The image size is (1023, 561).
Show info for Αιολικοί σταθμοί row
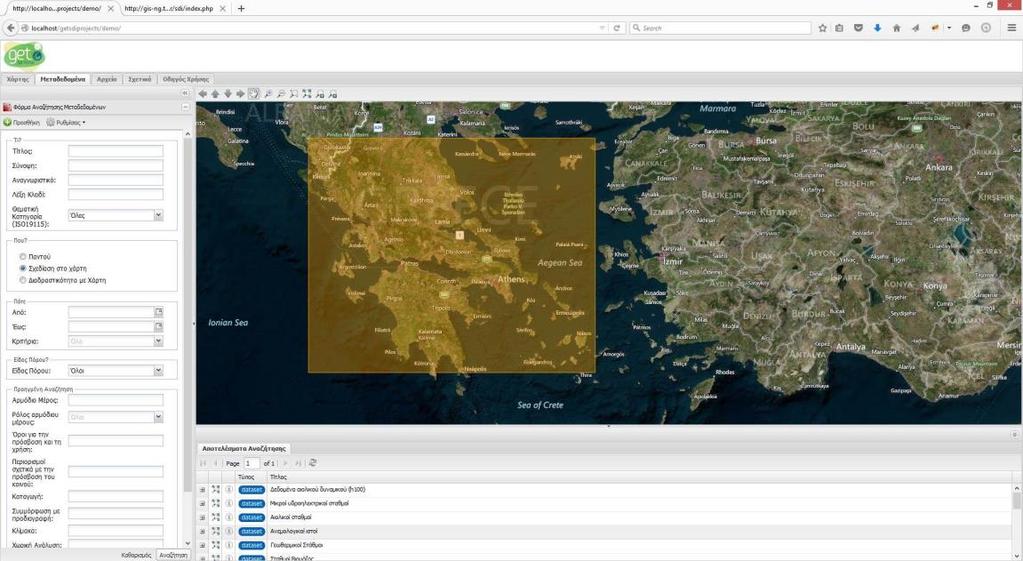(229, 517)
